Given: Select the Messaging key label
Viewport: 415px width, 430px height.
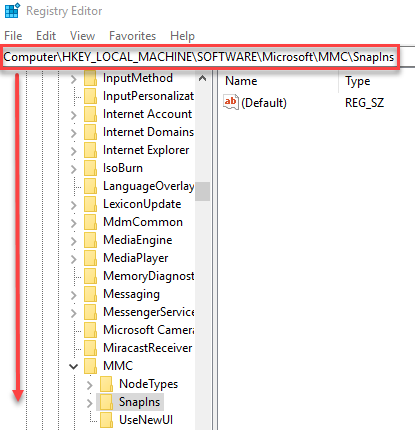Looking at the screenshot, I should coord(131,294).
